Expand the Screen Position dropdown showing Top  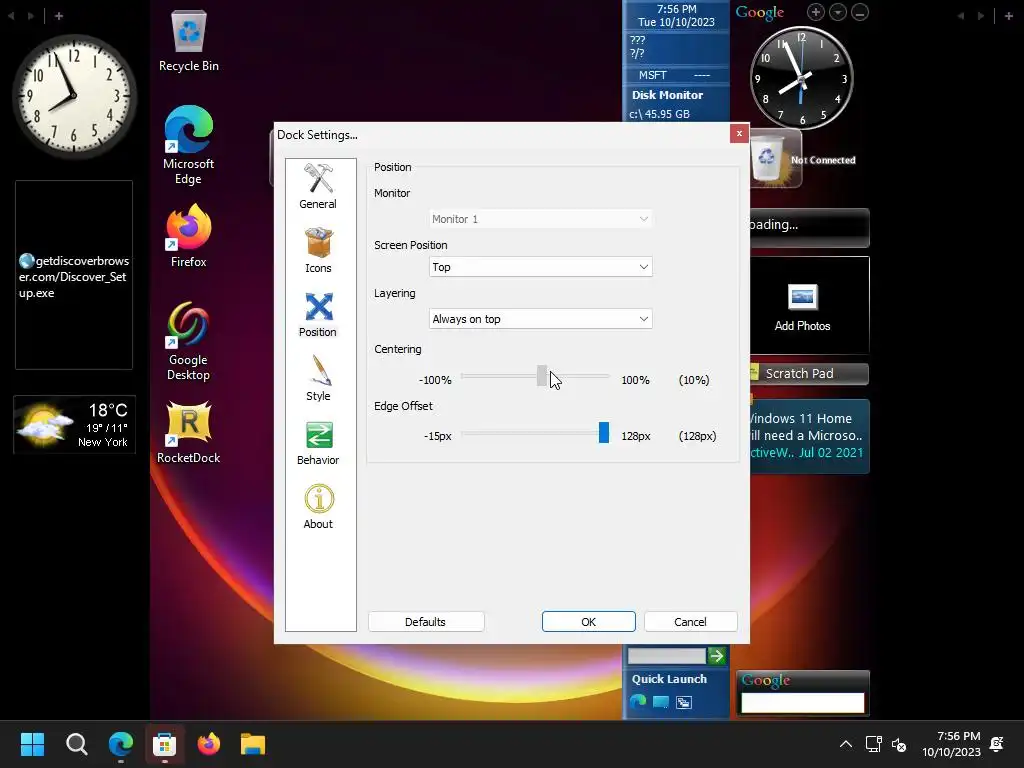pos(540,266)
